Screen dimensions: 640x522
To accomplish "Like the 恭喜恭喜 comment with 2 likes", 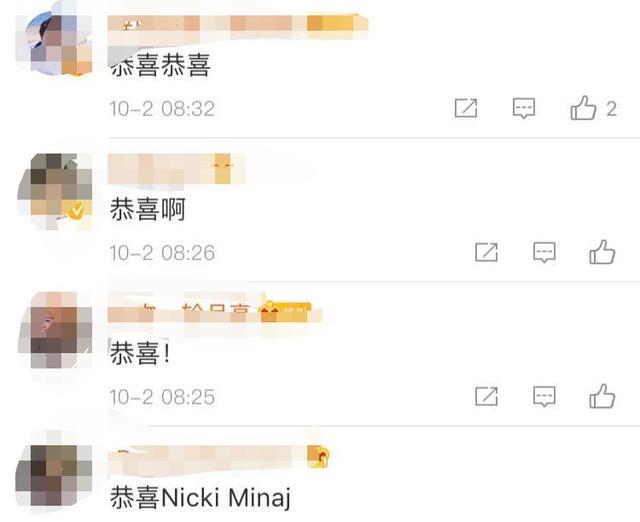I will coord(583,108).
